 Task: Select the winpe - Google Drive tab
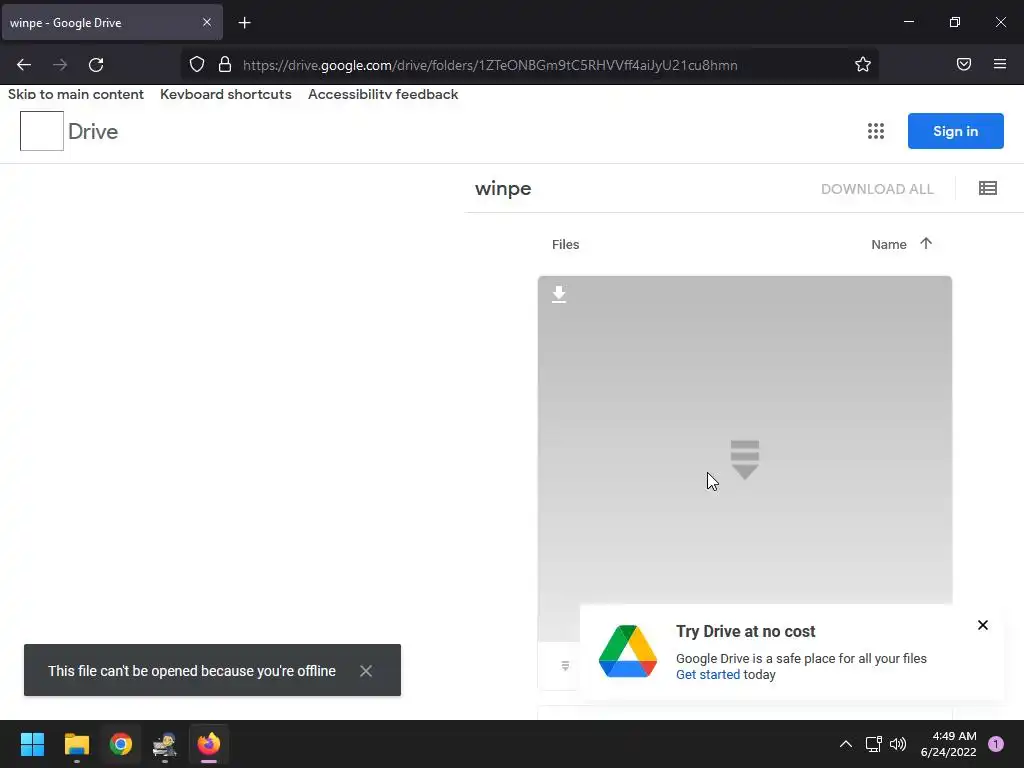coord(112,22)
